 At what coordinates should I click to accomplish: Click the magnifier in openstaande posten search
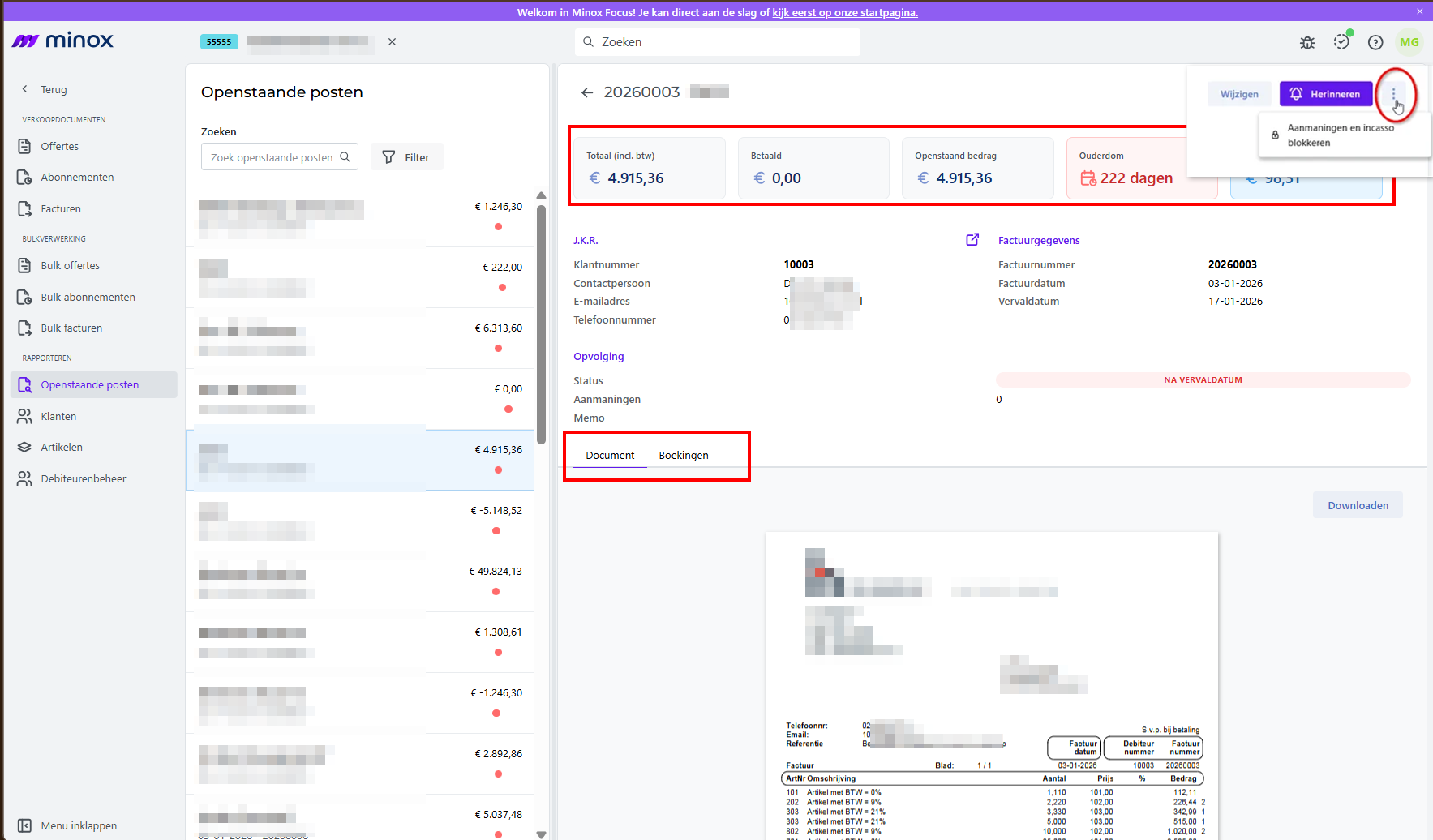(x=345, y=157)
